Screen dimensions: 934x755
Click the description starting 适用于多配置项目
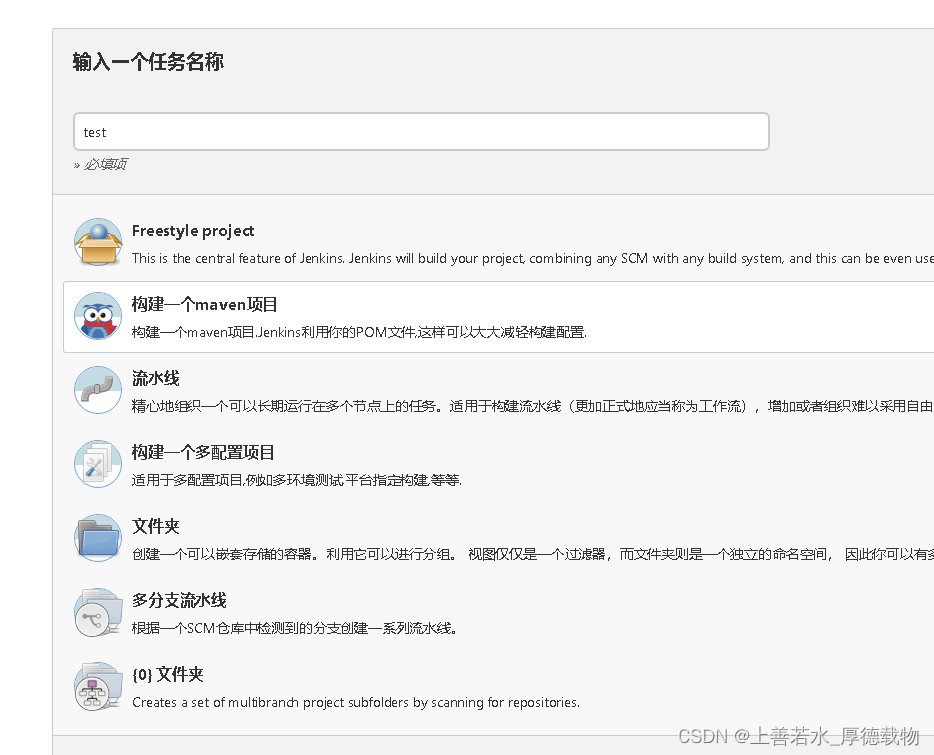[x=297, y=480]
